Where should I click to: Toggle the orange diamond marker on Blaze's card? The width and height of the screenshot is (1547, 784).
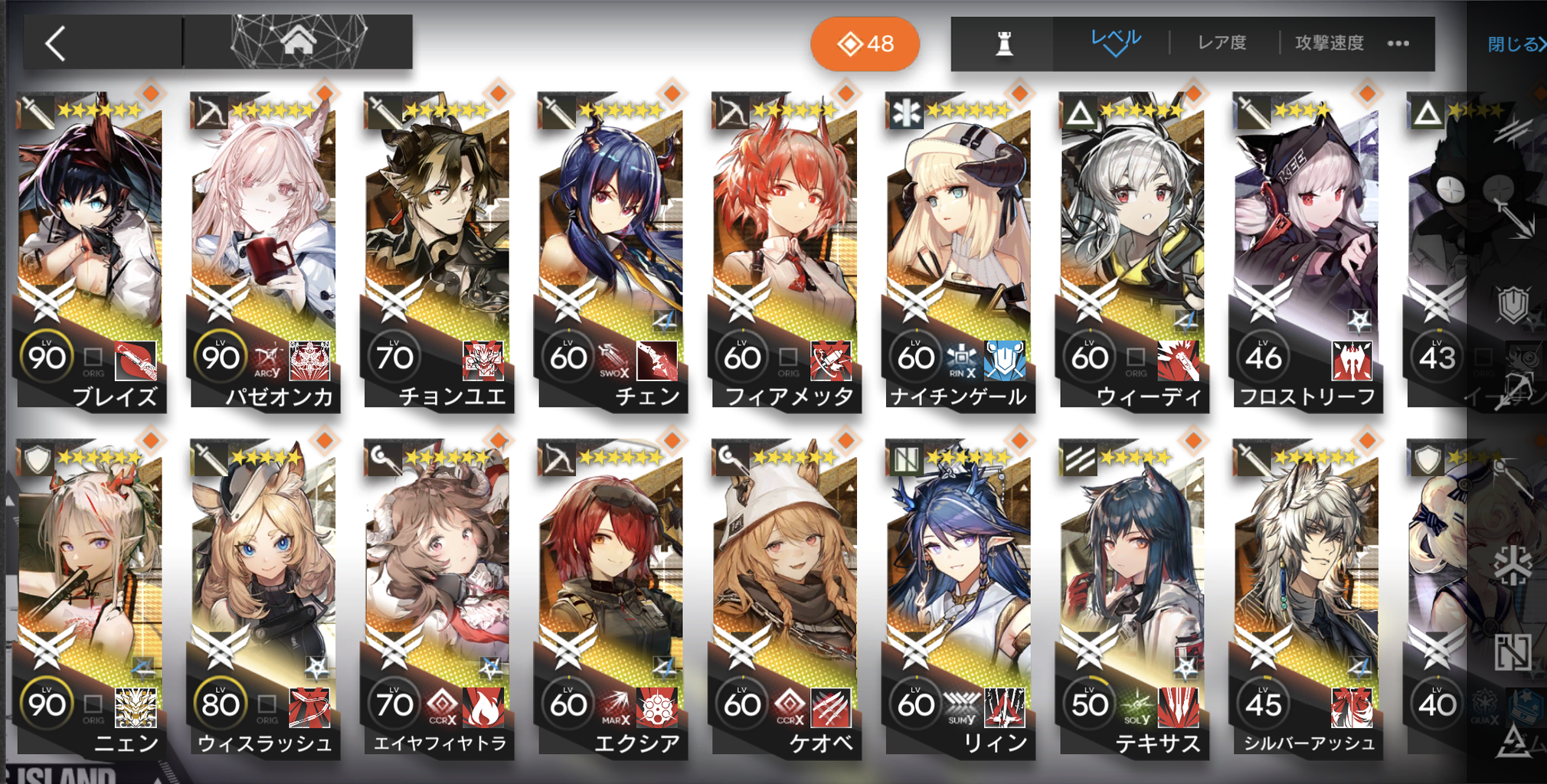click(x=151, y=93)
